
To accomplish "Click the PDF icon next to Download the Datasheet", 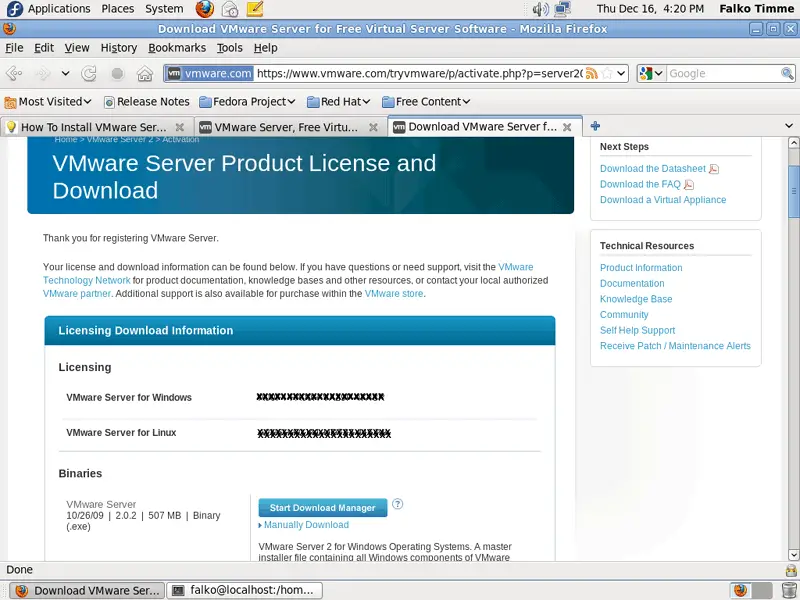I will (714, 169).
